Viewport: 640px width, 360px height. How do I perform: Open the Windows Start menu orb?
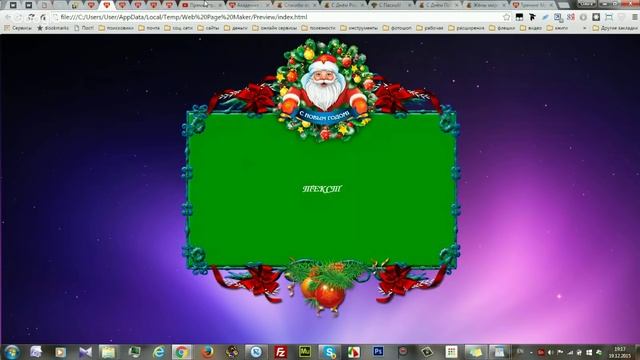coord(12,352)
